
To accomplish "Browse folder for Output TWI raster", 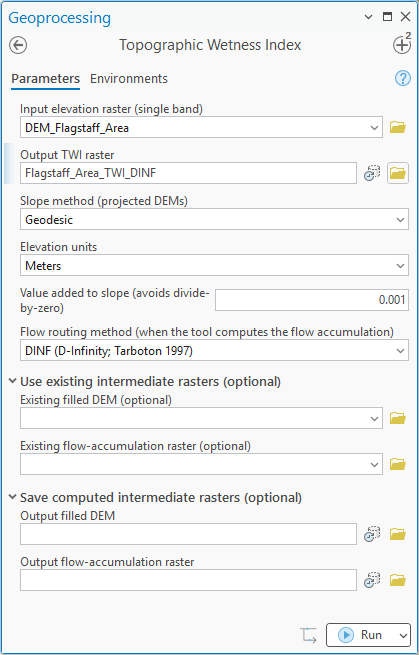I will click(x=398, y=173).
